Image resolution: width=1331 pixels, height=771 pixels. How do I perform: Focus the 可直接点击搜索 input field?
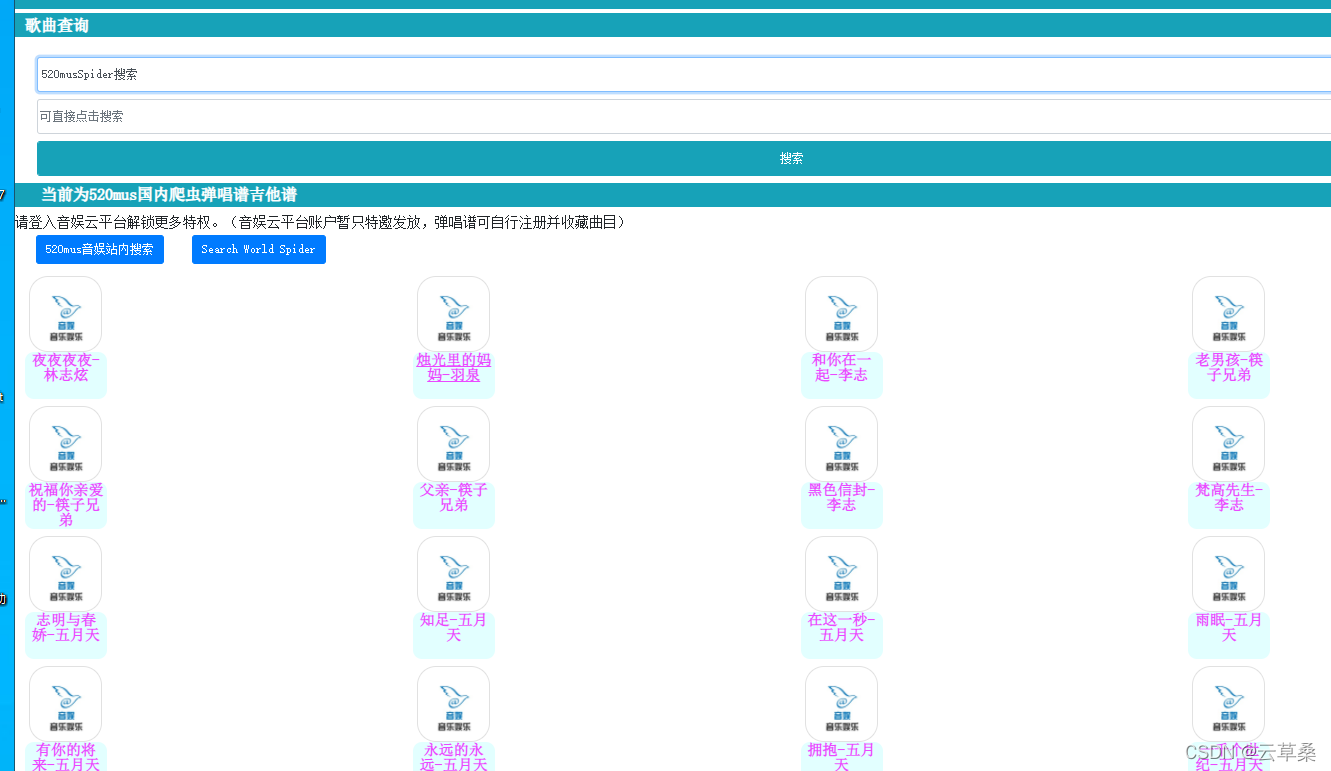tap(684, 116)
